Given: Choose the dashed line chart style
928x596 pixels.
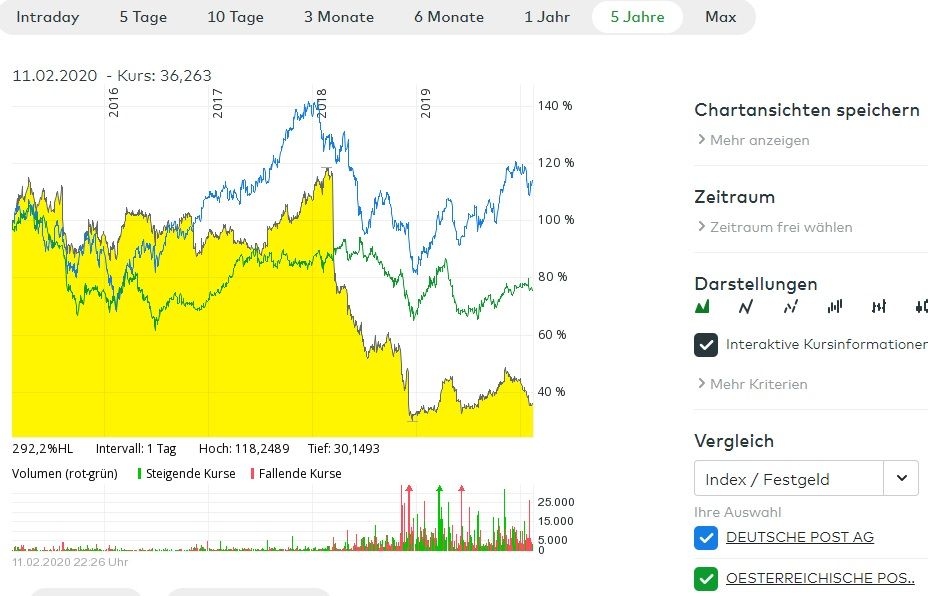Looking at the screenshot, I should click(x=790, y=307).
